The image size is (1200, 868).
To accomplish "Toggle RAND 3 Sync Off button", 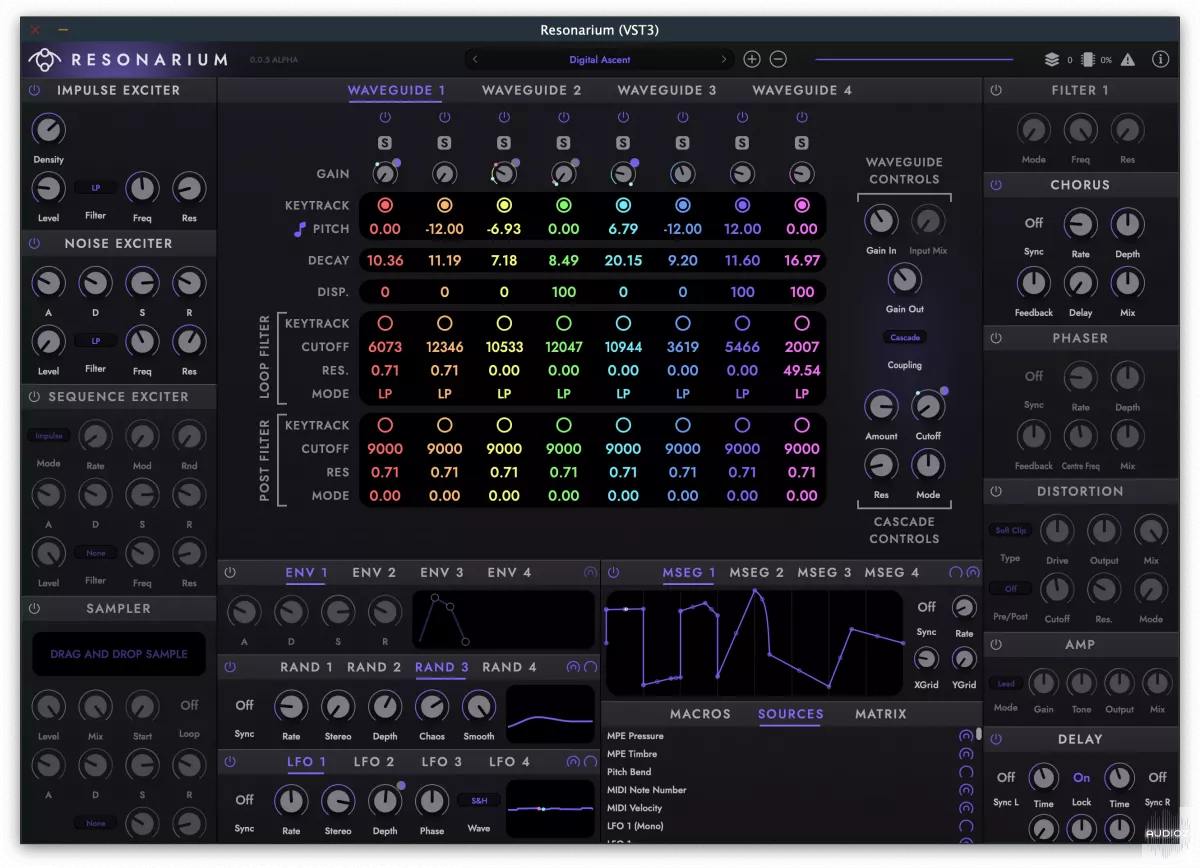I will tap(244, 705).
